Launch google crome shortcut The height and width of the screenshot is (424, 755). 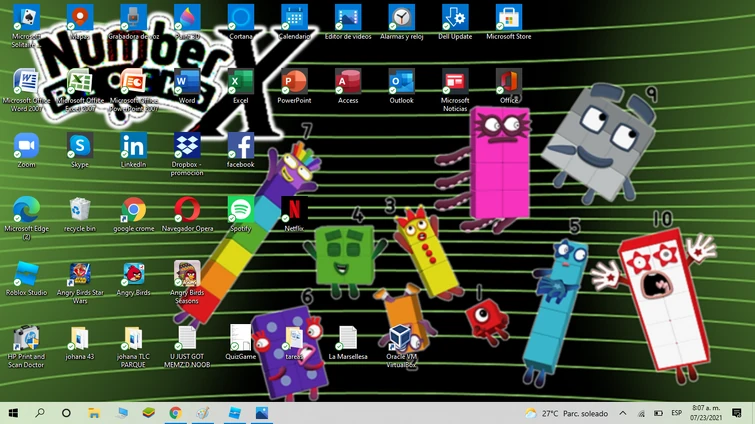pos(133,210)
